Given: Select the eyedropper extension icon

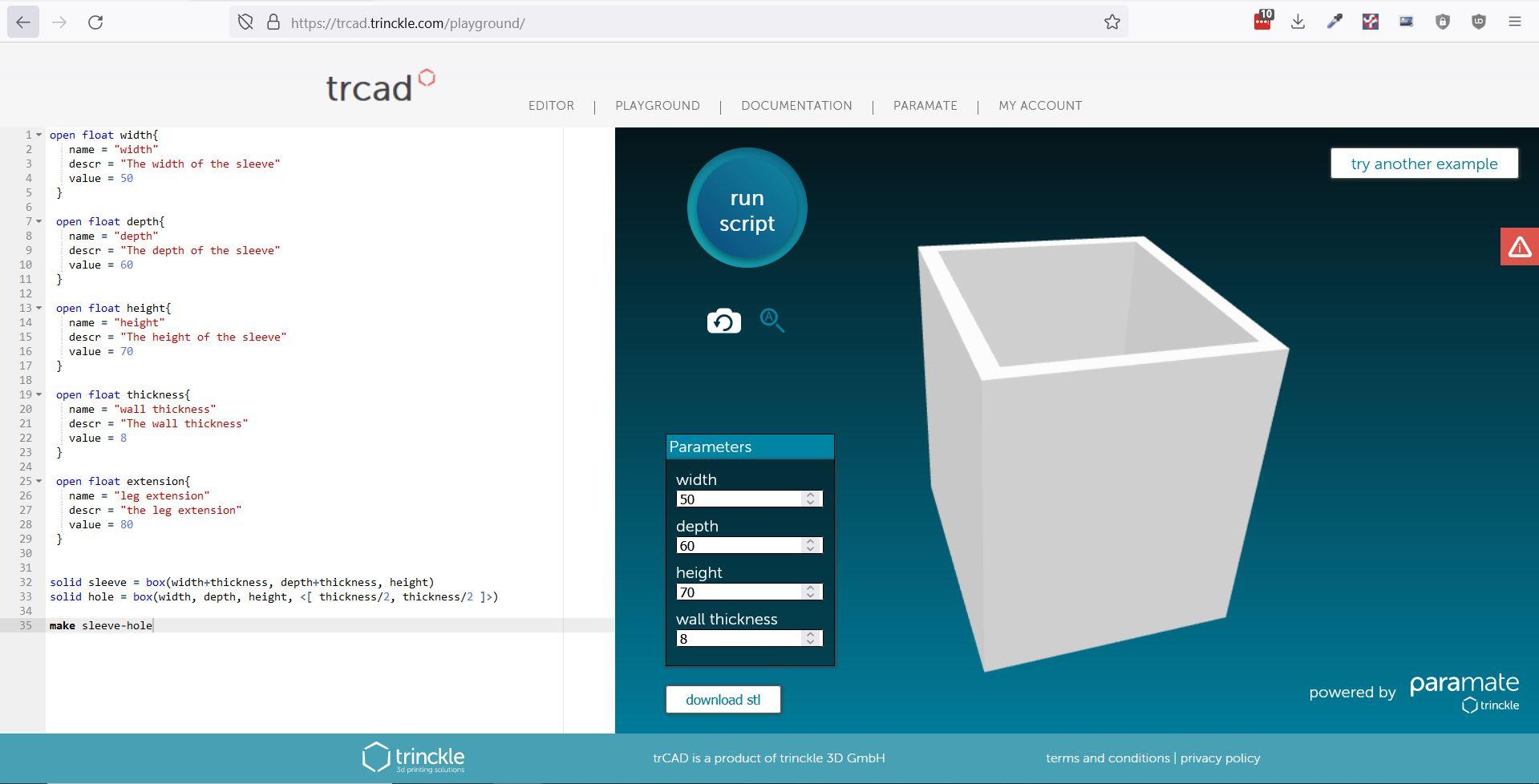Looking at the screenshot, I should pyautogui.click(x=1334, y=22).
